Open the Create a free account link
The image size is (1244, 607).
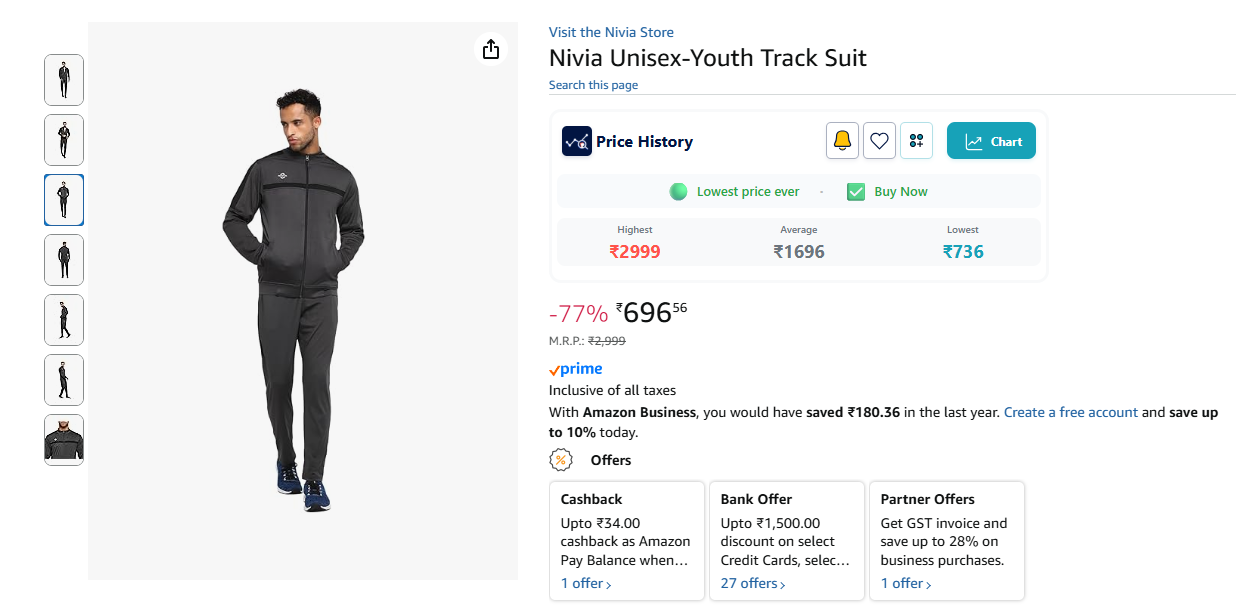coord(1070,412)
